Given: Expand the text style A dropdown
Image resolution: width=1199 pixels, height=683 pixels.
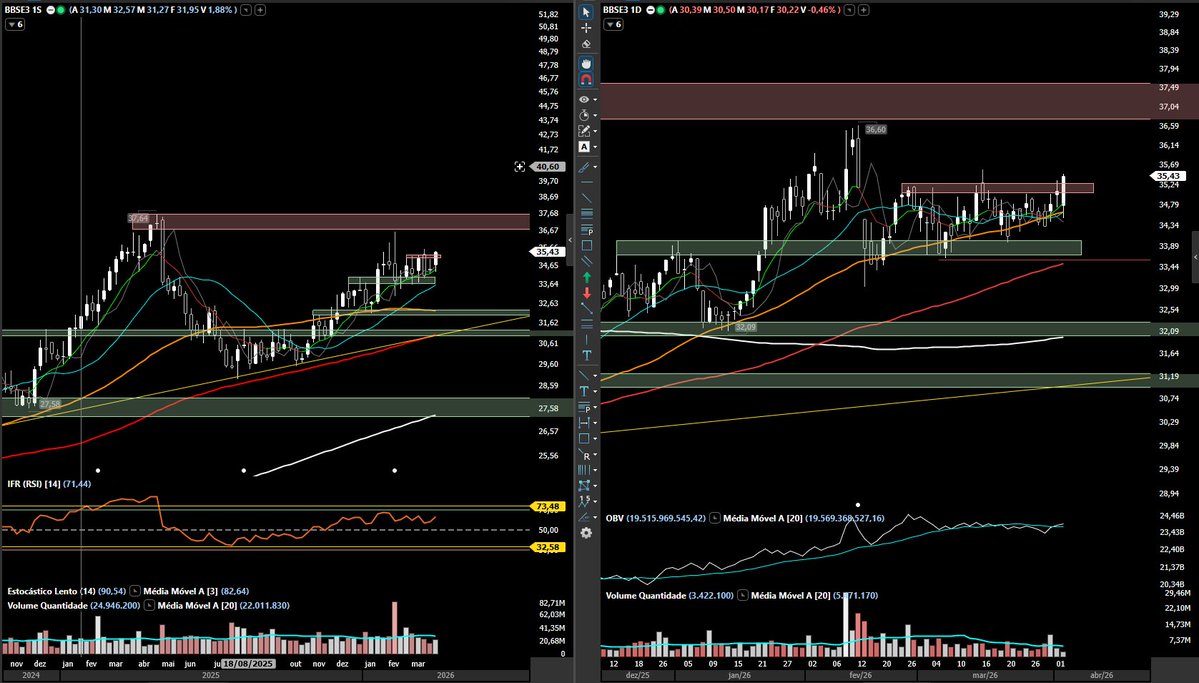Looking at the screenshot, I should pyautogui.click(x=595, y=147).
